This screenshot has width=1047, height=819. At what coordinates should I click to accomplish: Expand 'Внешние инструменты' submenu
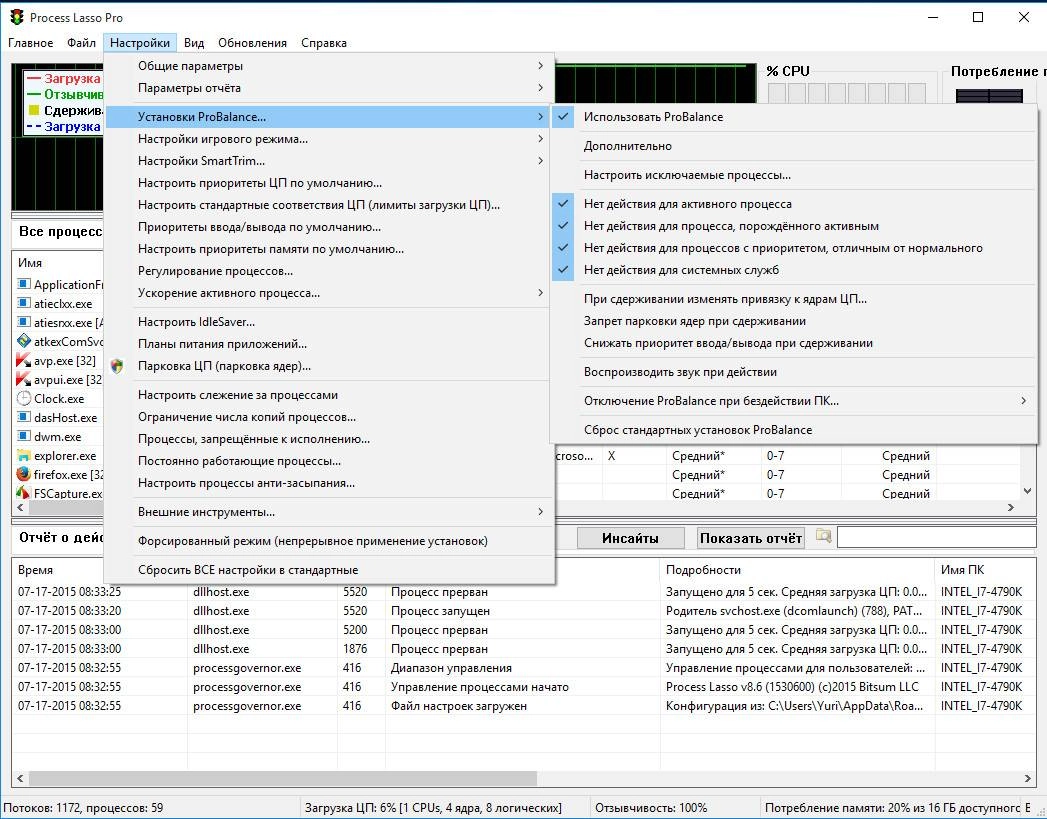point(329,512)
